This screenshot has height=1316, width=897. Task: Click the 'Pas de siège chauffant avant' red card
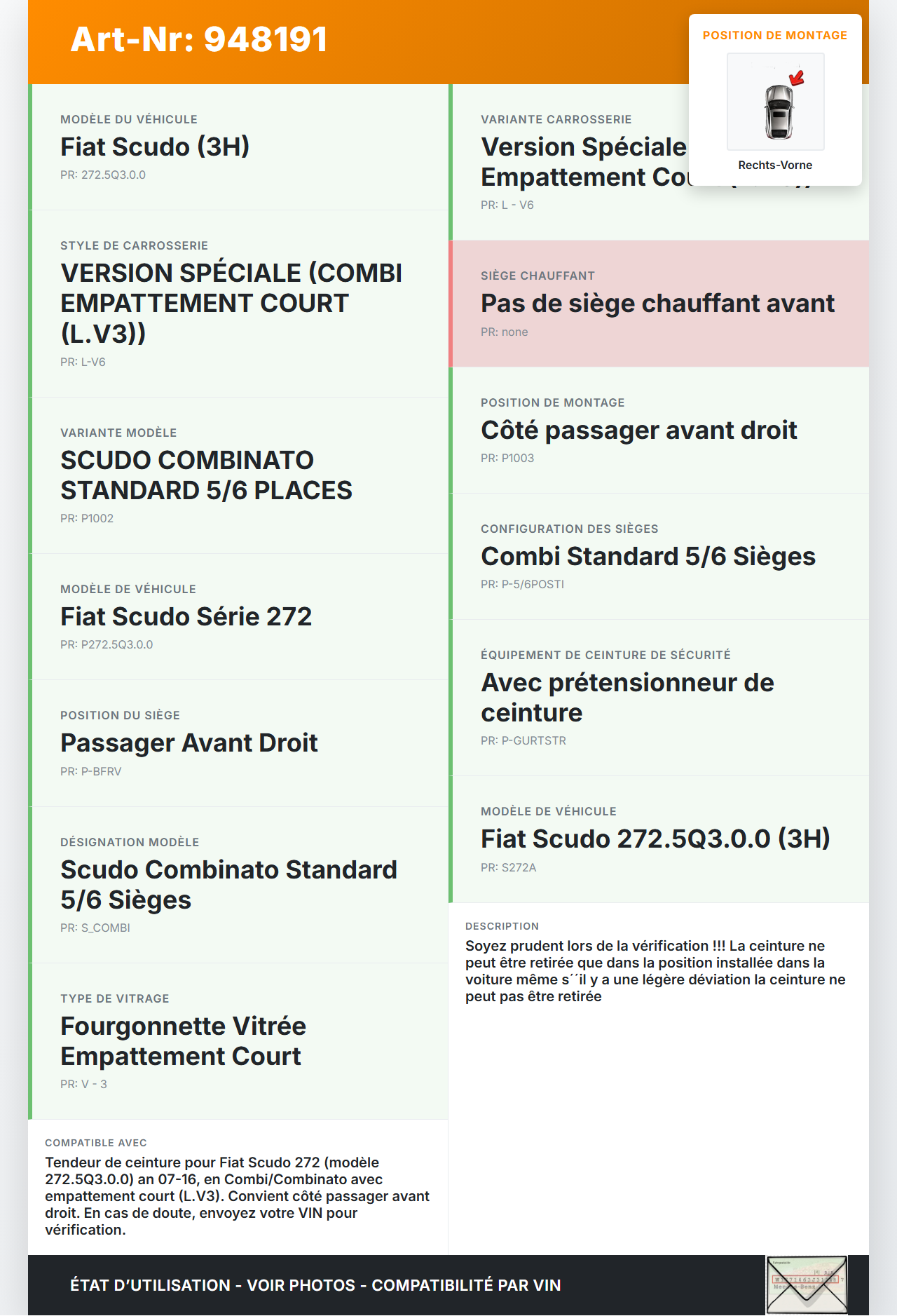click(x=657, y=304)
